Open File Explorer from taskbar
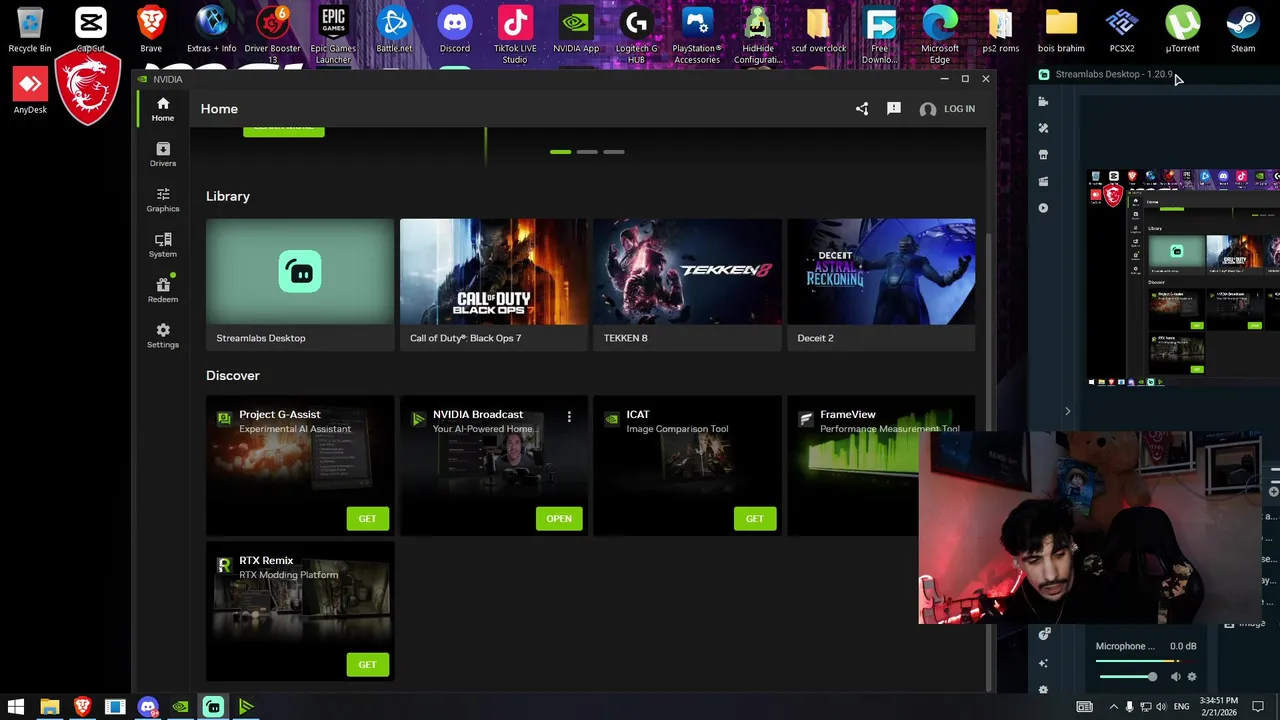The width and height of the screenshot is (1280, 720). pyautogui.click(x=49, y=707)
